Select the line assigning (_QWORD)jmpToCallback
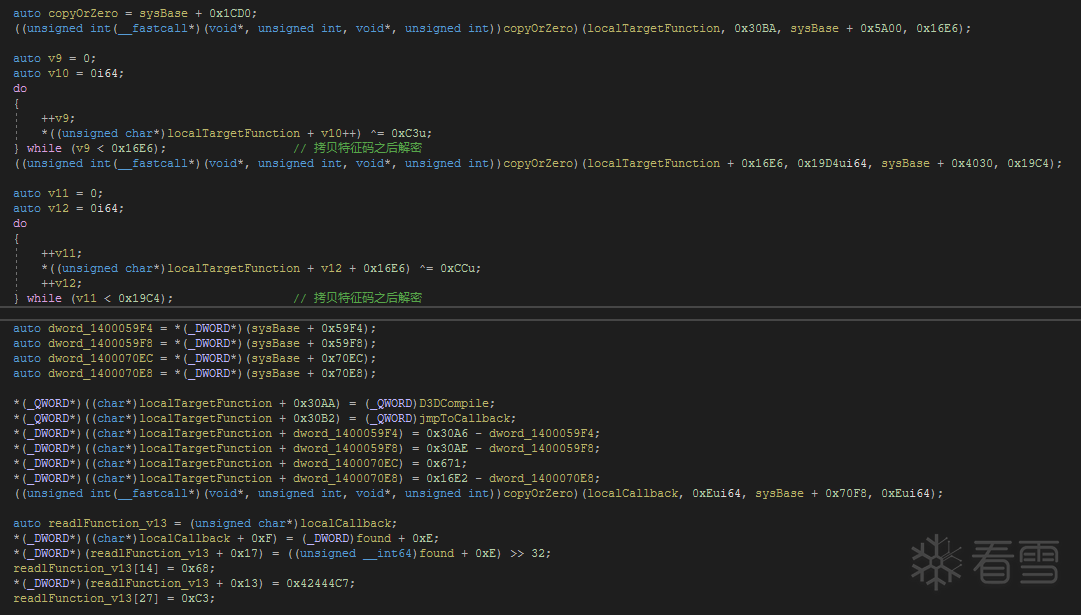 coord(264,419)
